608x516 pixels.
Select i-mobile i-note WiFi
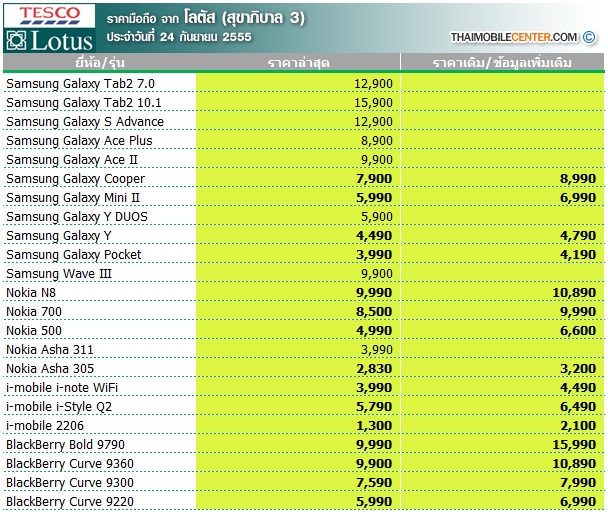62,388
